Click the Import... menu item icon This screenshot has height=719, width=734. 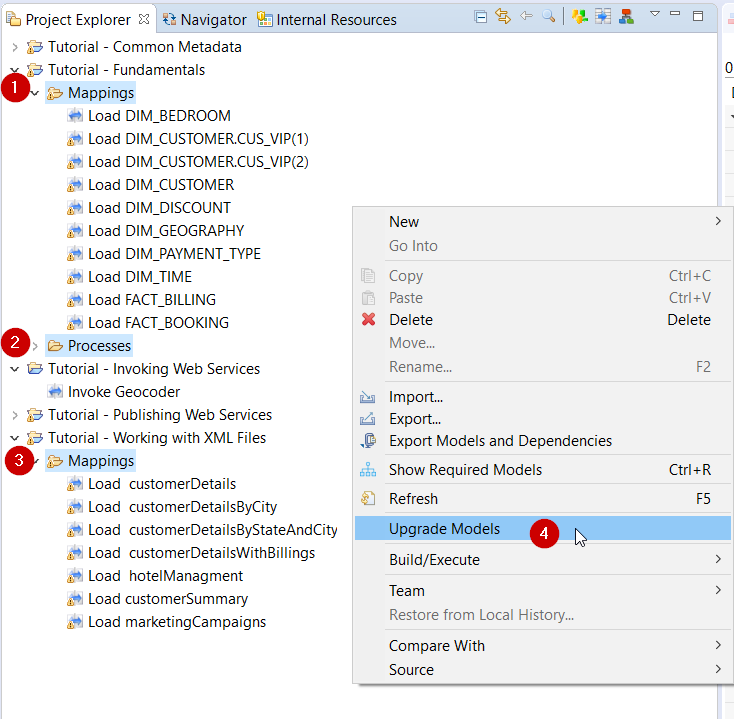click(367, 397)
